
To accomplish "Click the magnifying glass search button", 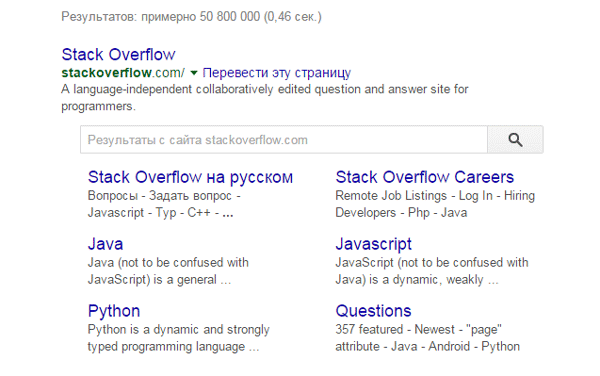I will click(x=515, y=140).
